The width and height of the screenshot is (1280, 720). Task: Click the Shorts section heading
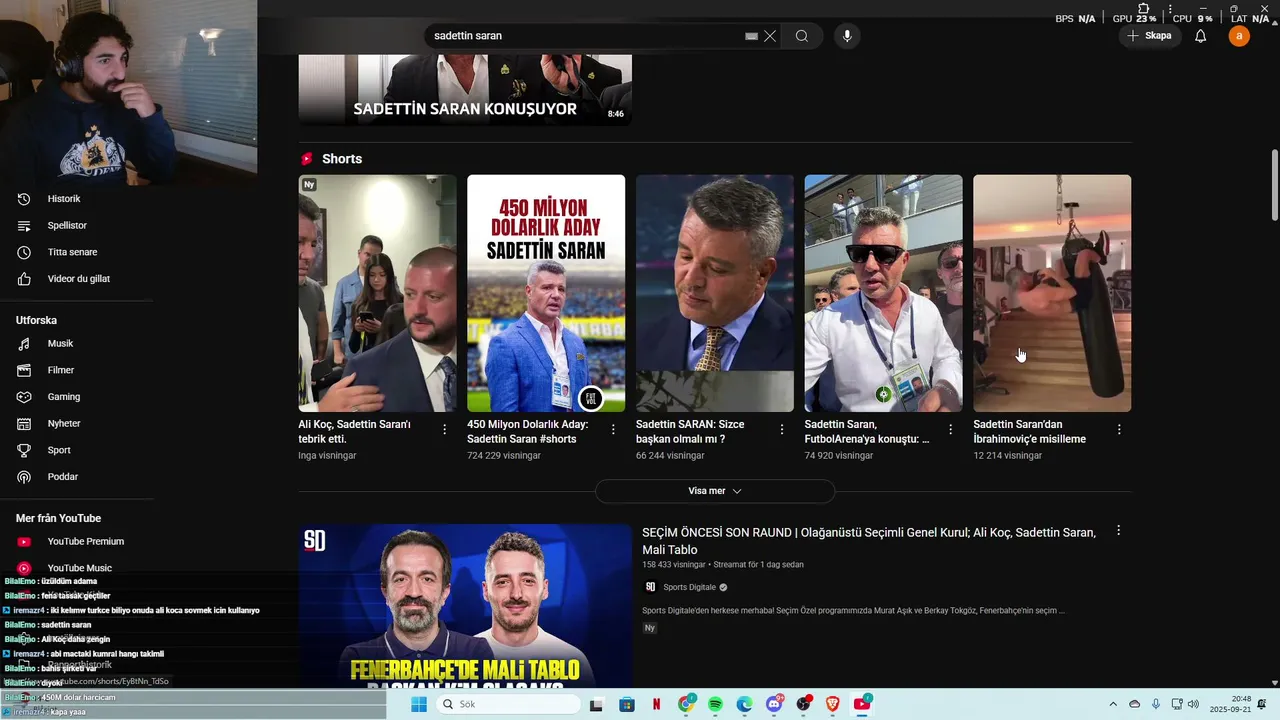pyautogui.click(x=342, y=159)
